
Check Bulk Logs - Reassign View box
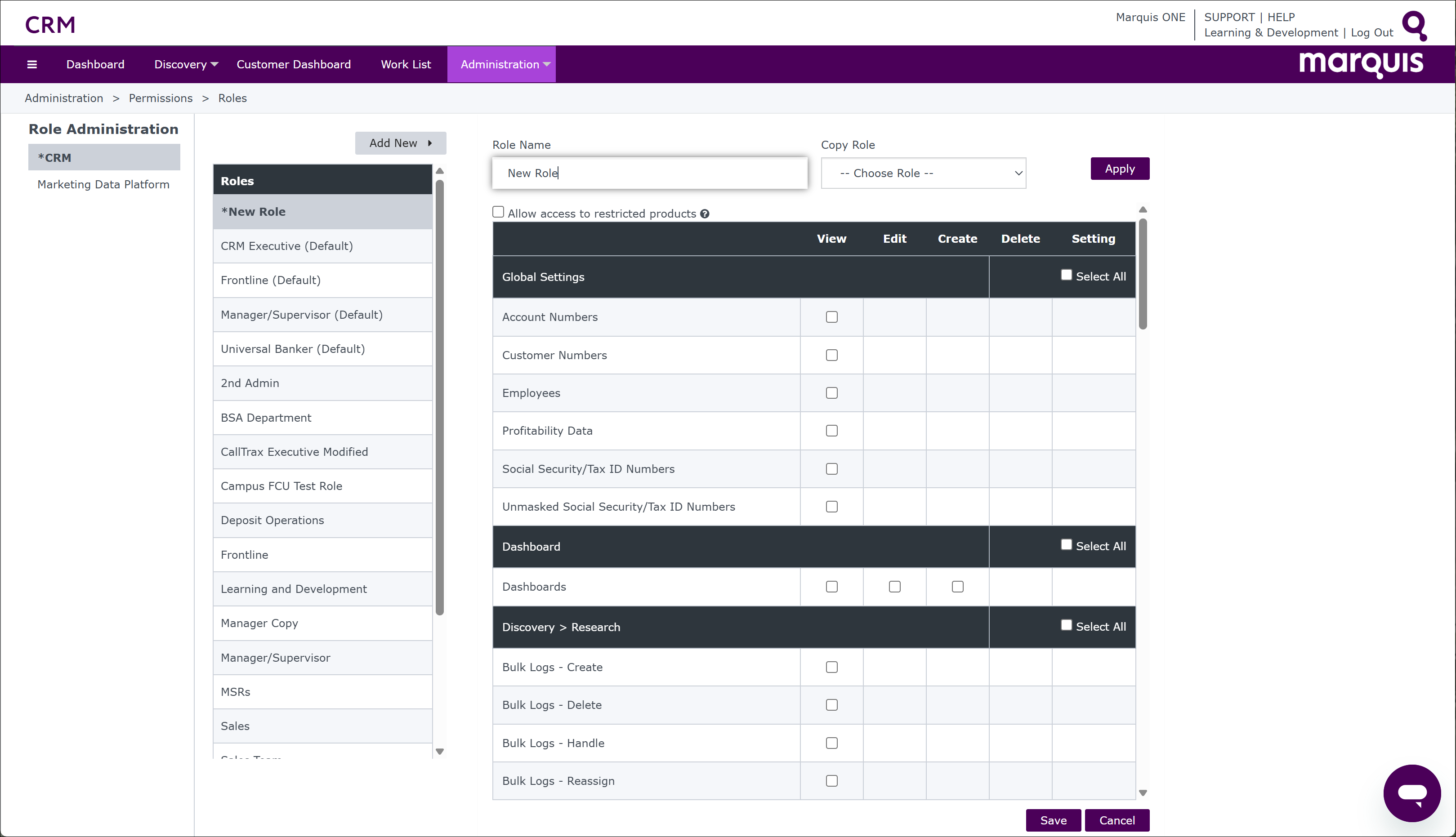click(x=831, y=781)
